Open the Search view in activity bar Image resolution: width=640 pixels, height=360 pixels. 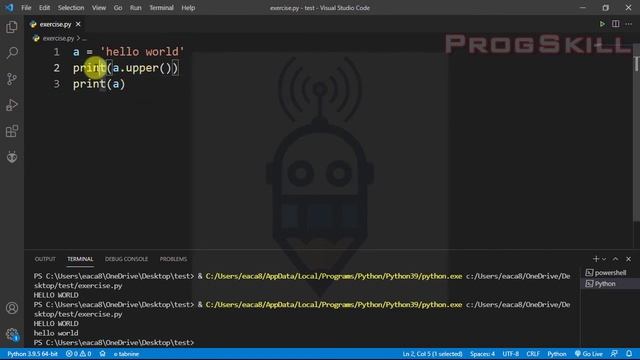[x=12, y=53]
